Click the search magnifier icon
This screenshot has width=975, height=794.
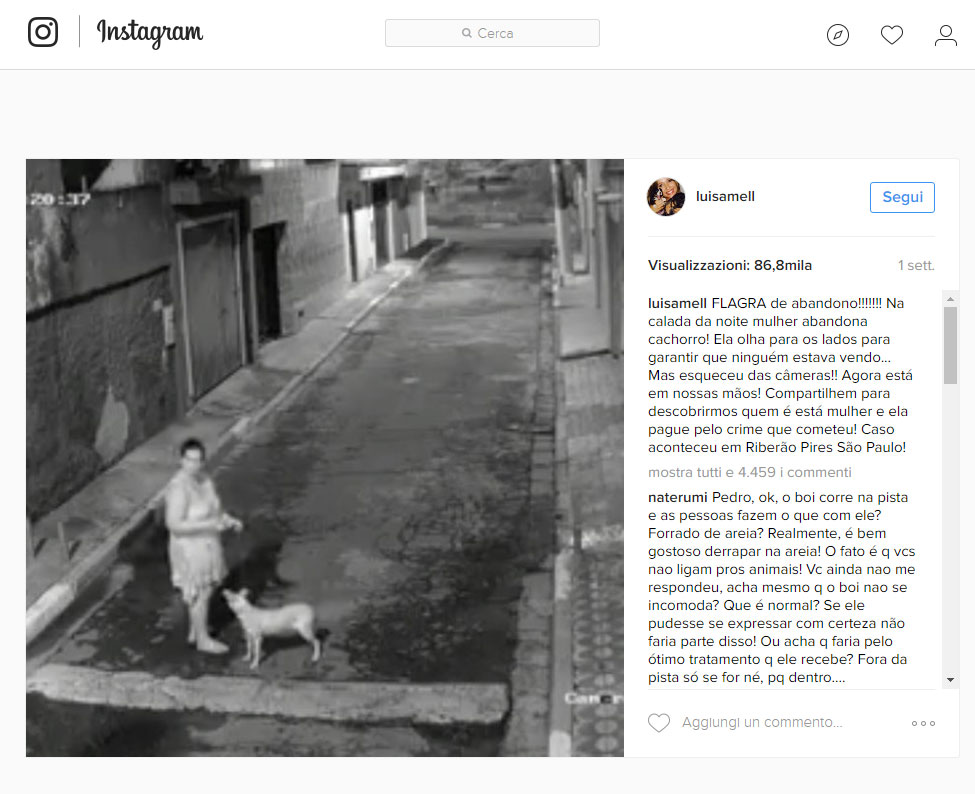click(466, 33)
